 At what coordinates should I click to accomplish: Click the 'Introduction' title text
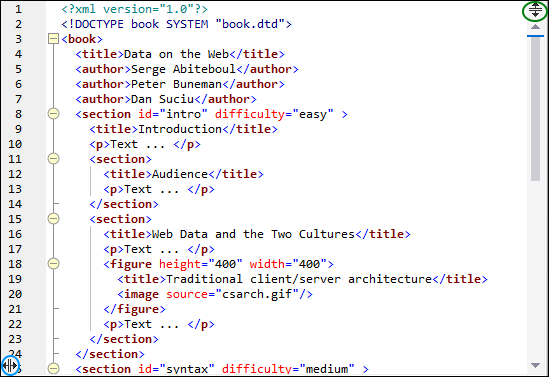click(180, 130)
